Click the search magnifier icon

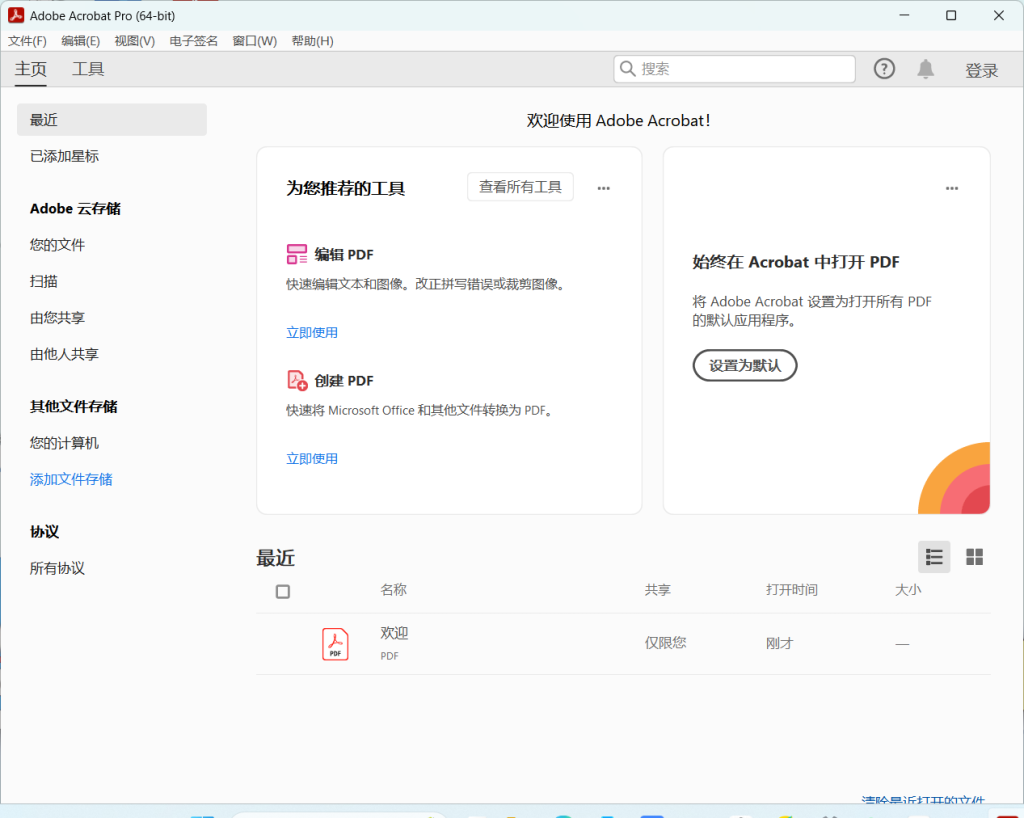pyautogui.click(x=628, y=69)
